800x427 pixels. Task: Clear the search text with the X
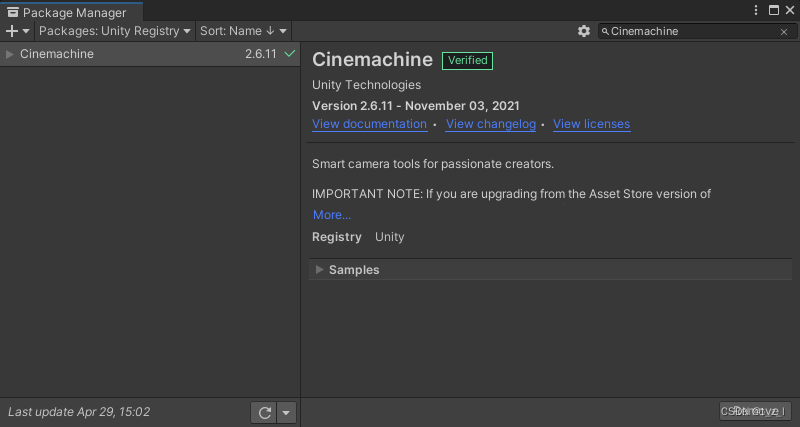[x=784, y=32]
